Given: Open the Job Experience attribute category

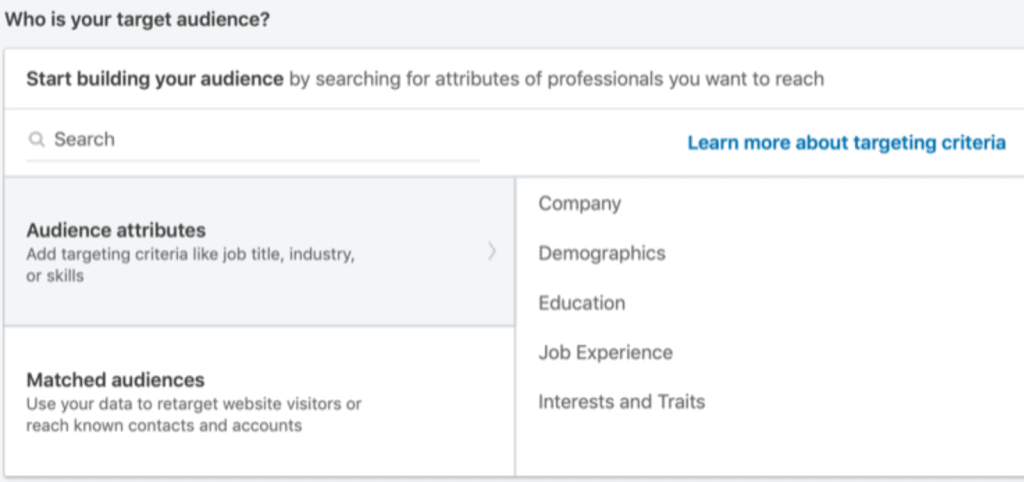Looking at the screenshot, I should tap(605, 353).
